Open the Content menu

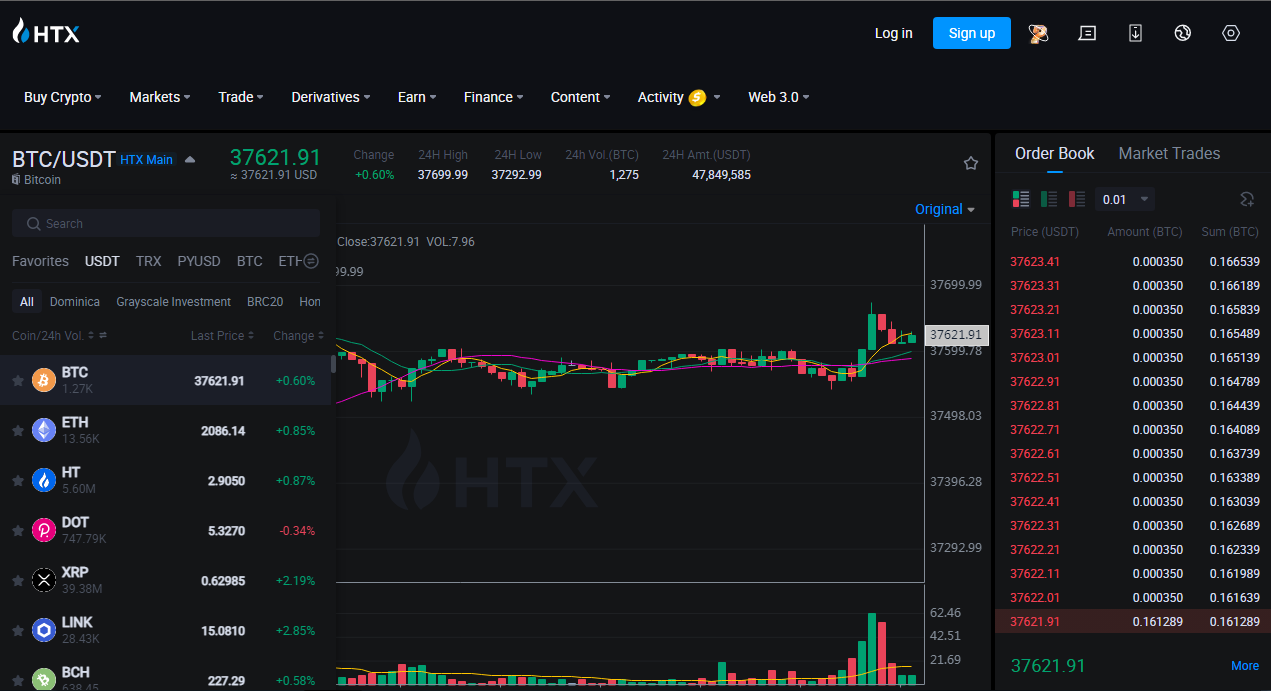[x=582, y=97]
